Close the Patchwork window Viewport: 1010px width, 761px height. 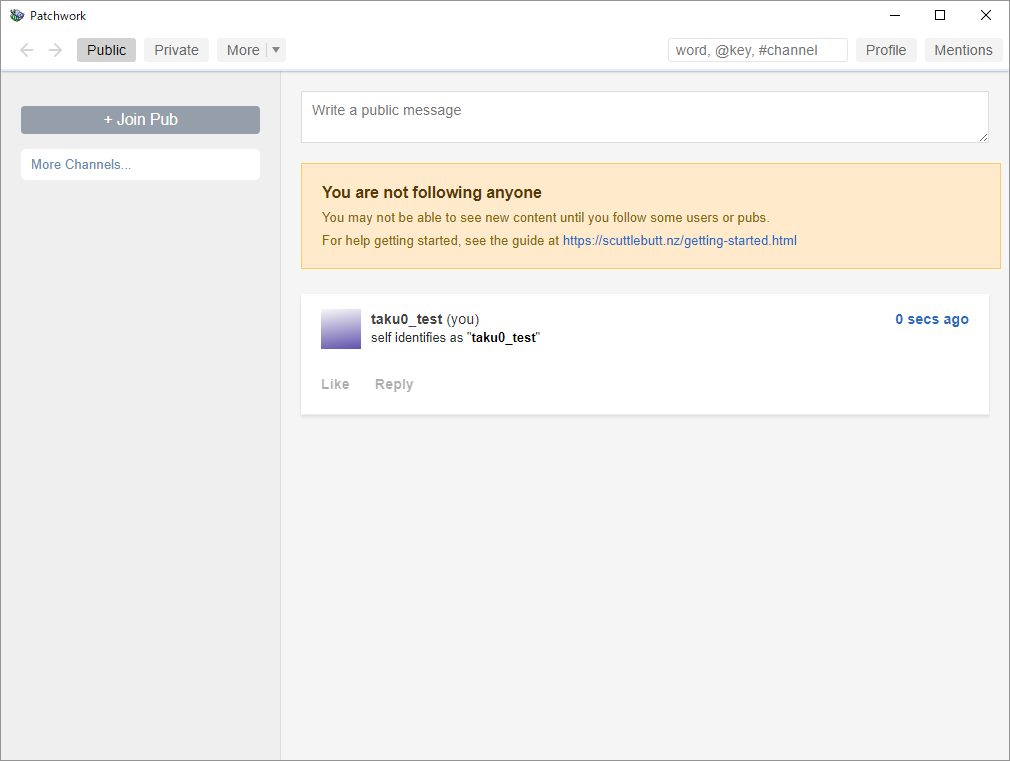tap(986, 15)
